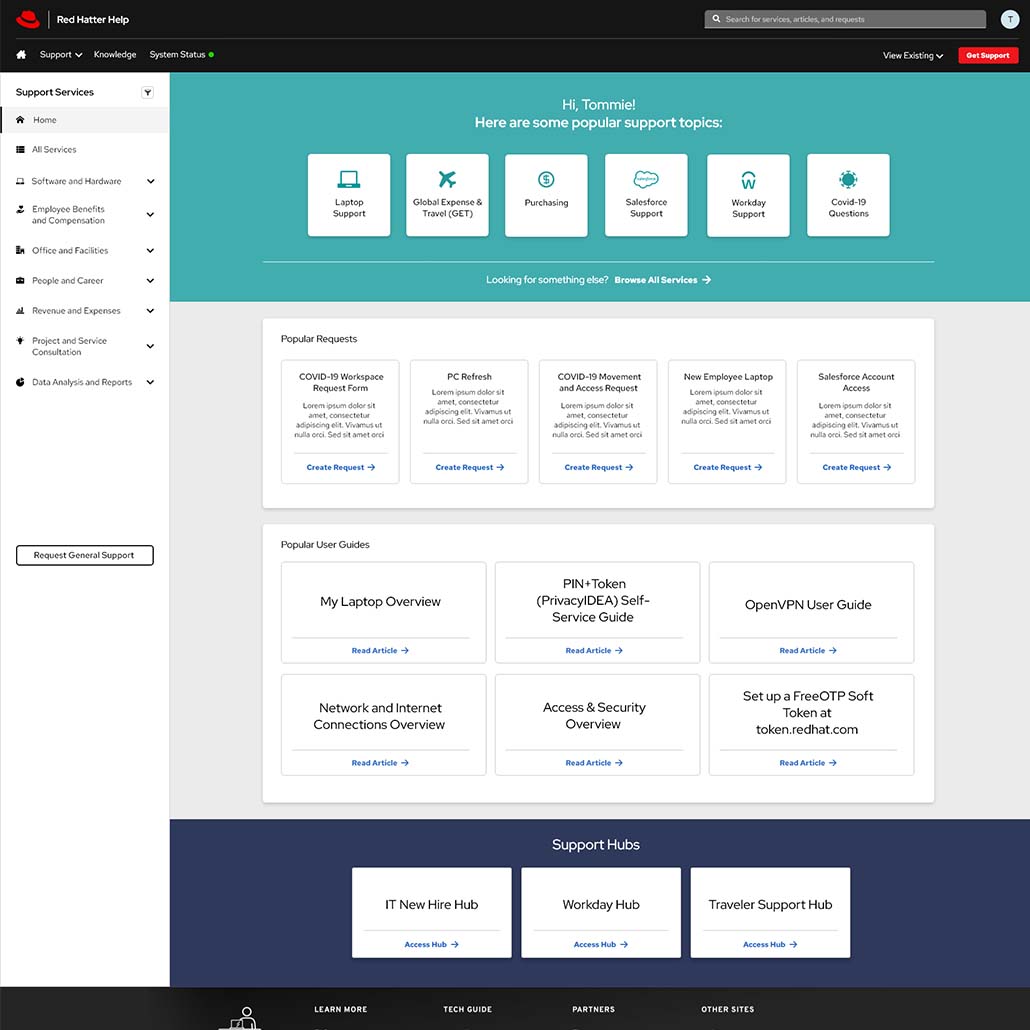1030x1030 pixels.
Task: Select Home in sidebar
Action: point(85,120)
